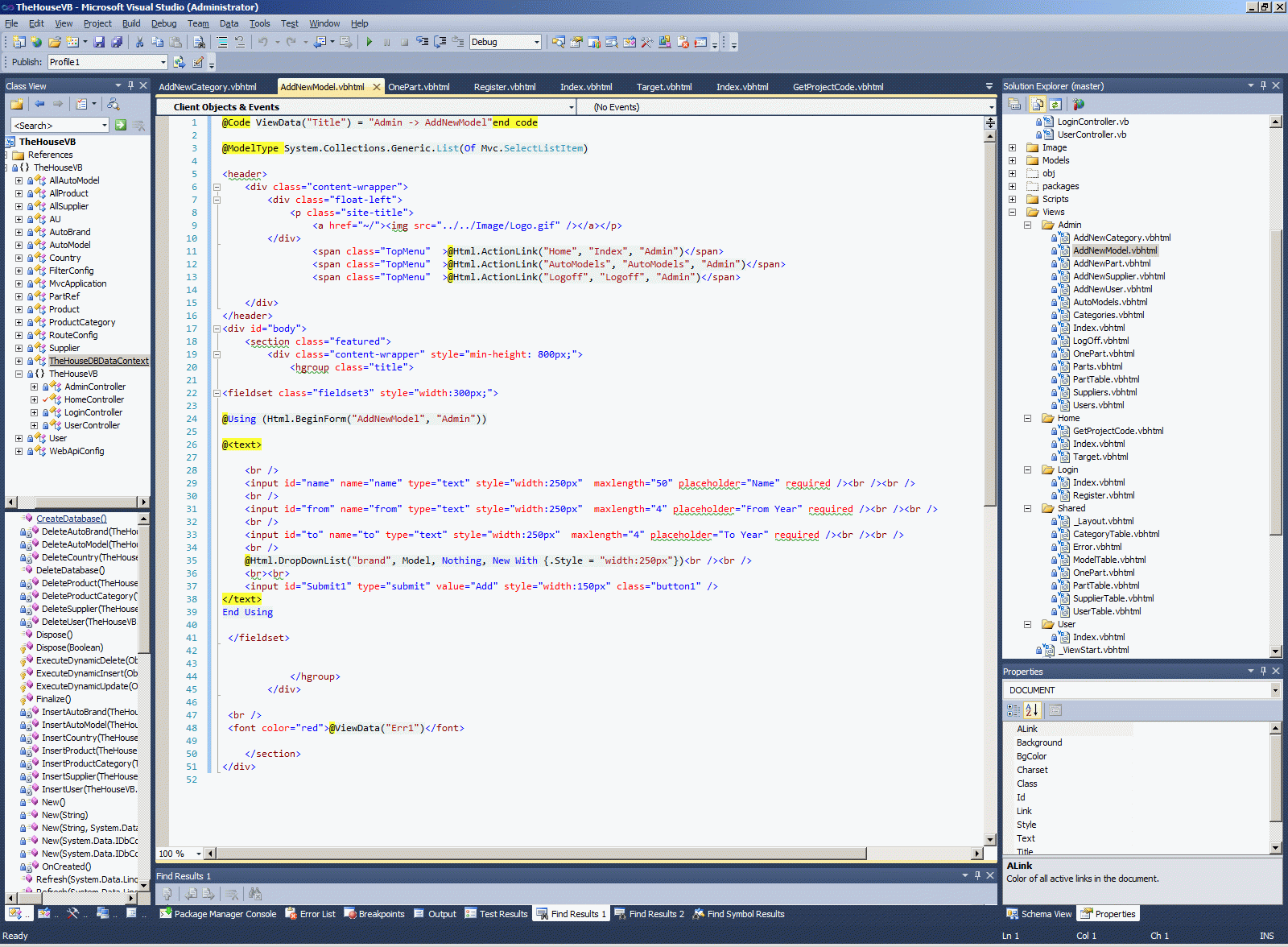Switch to the OnePart.vbhtml editor tab
This screenshot has height=947, width=1288.
[x=419, y=87]
